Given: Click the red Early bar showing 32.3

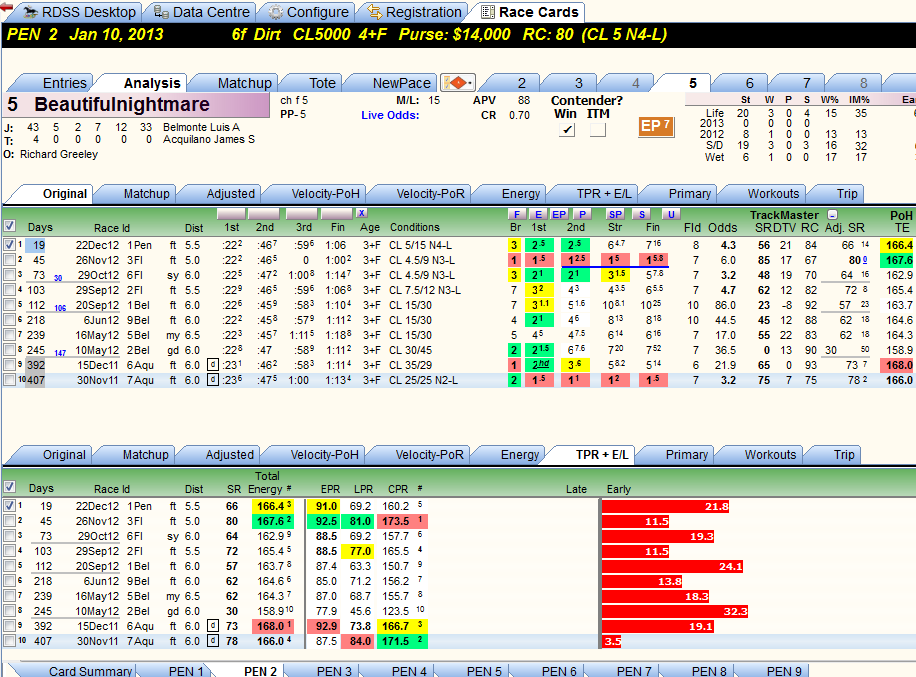Looking at the screenshot, I should (675, 612).
